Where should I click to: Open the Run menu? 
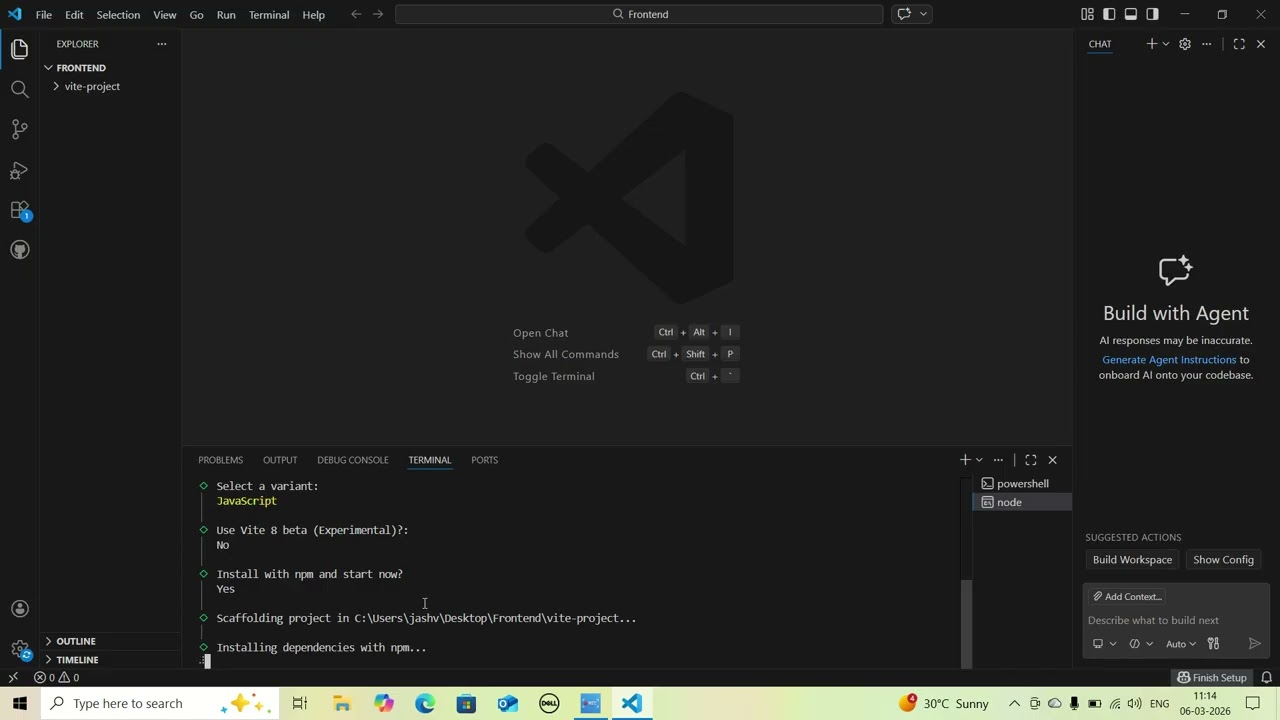tap(226, 15)
